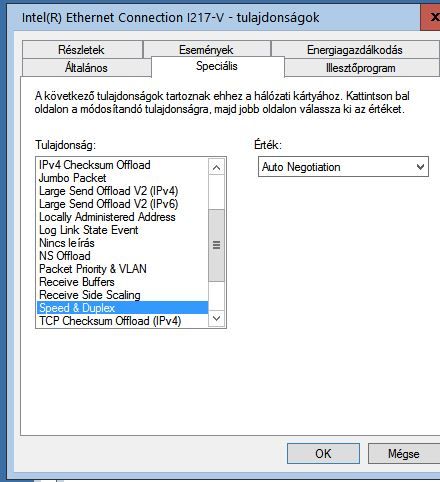
Task: Open the Illesztőprogram tab
Action: [x=361, y=68]
